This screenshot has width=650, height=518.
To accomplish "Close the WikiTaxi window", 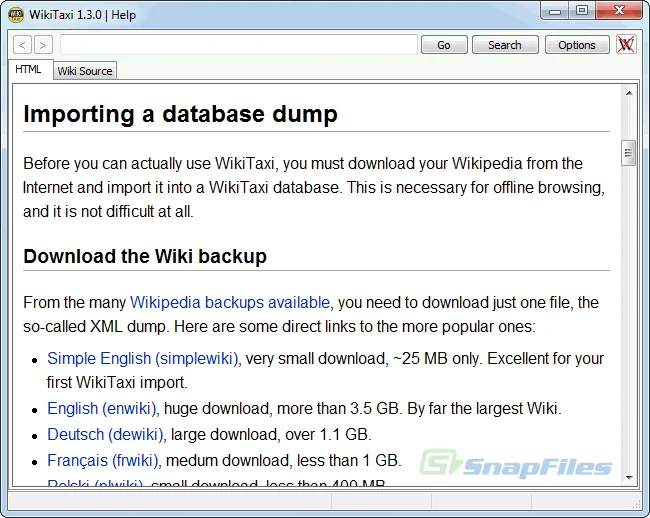I will click(x=619, y=11).
